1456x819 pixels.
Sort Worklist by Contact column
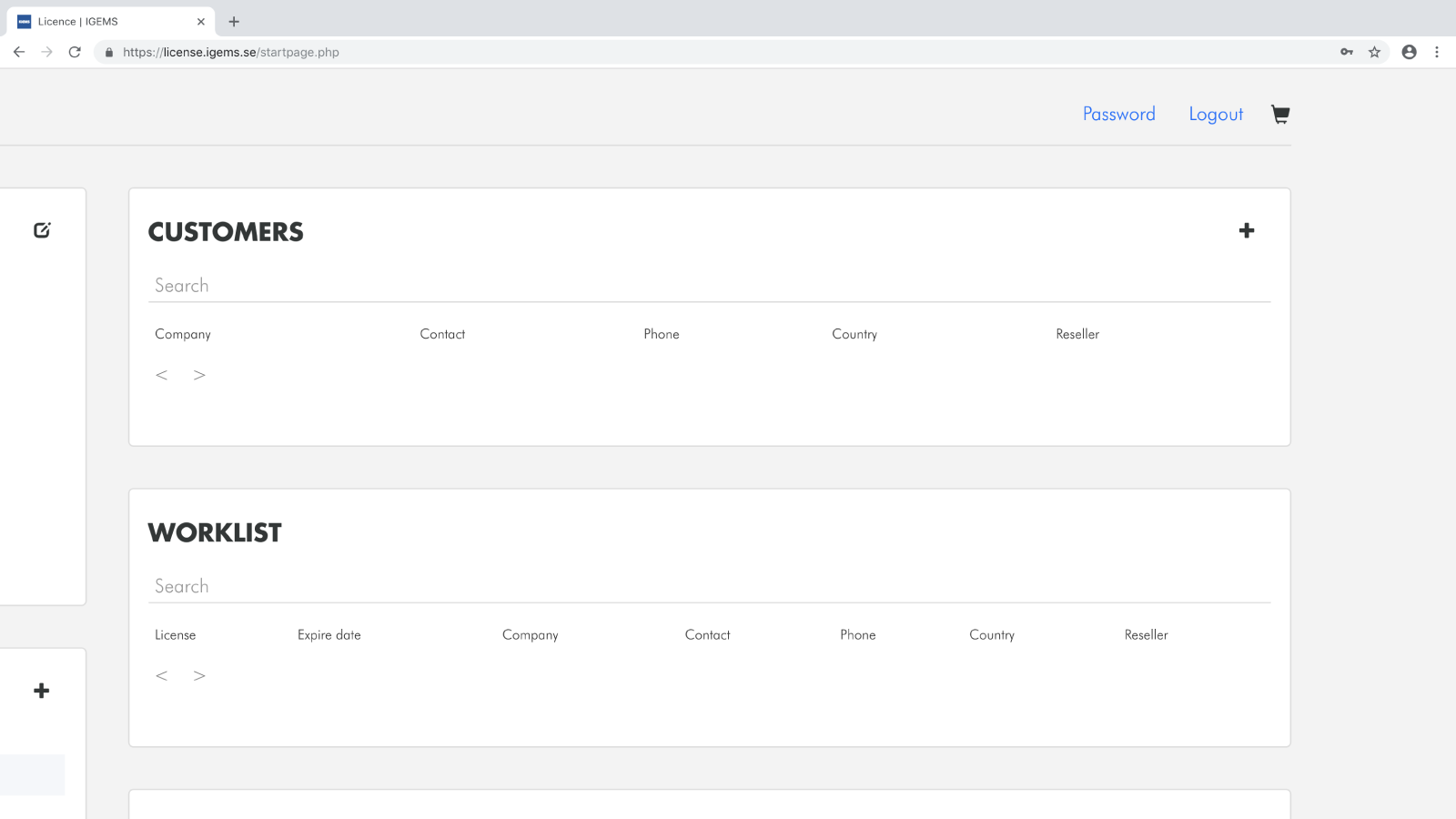click(x=707, y=635)
